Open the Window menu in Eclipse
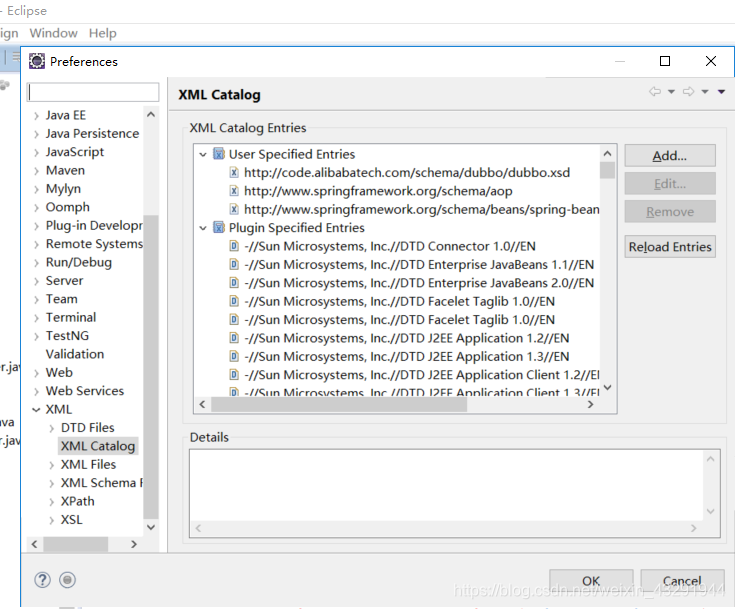The height and width of the screenshot is (609, 735). click(x=53, y=33)
